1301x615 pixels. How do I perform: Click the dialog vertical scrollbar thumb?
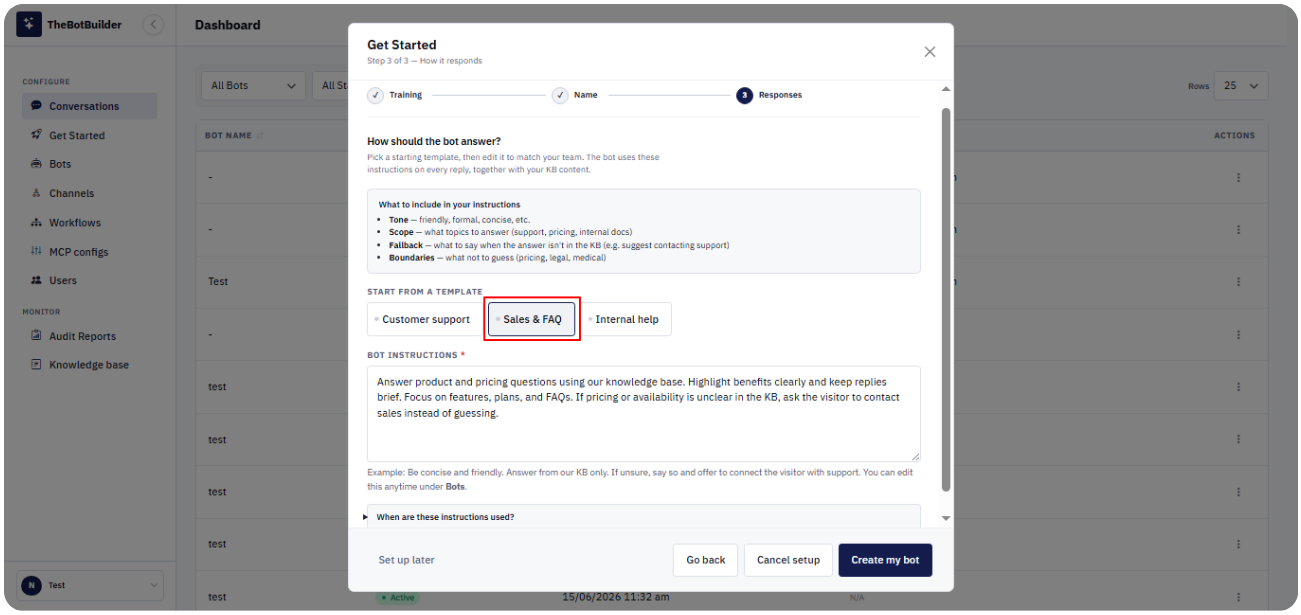click(946, 298)
